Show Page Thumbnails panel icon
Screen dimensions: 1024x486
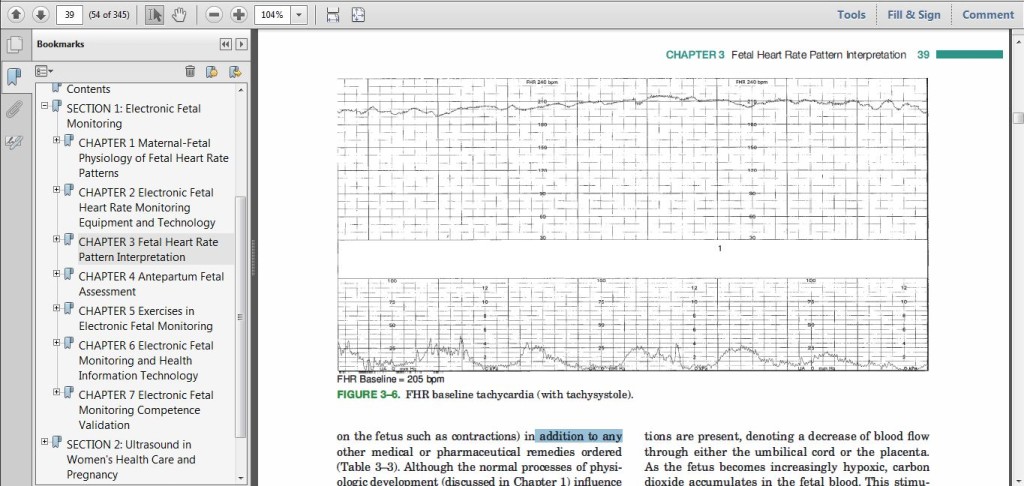click(14, 45)
